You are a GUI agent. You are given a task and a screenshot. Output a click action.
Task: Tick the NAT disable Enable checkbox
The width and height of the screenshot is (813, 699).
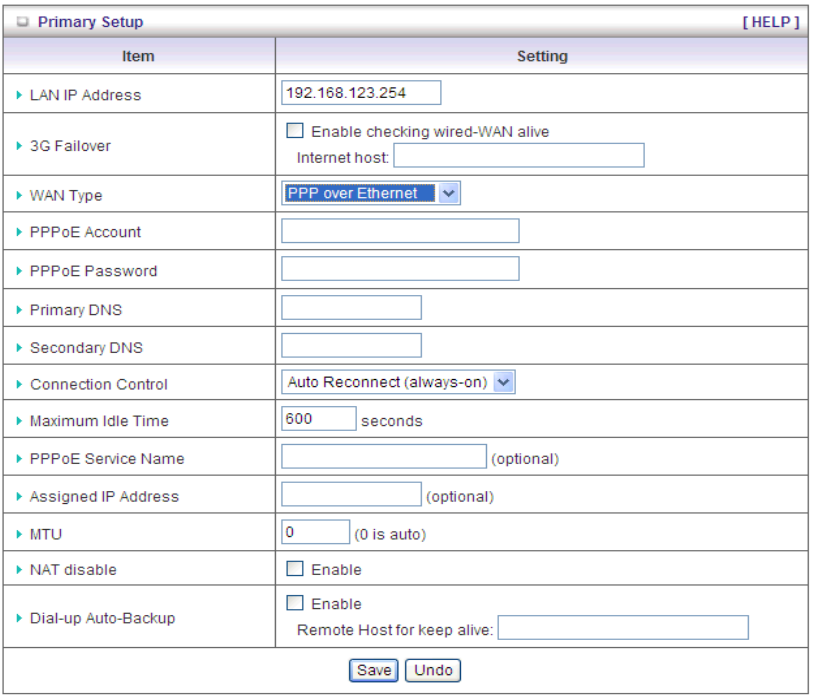click(x=295, y=569)
